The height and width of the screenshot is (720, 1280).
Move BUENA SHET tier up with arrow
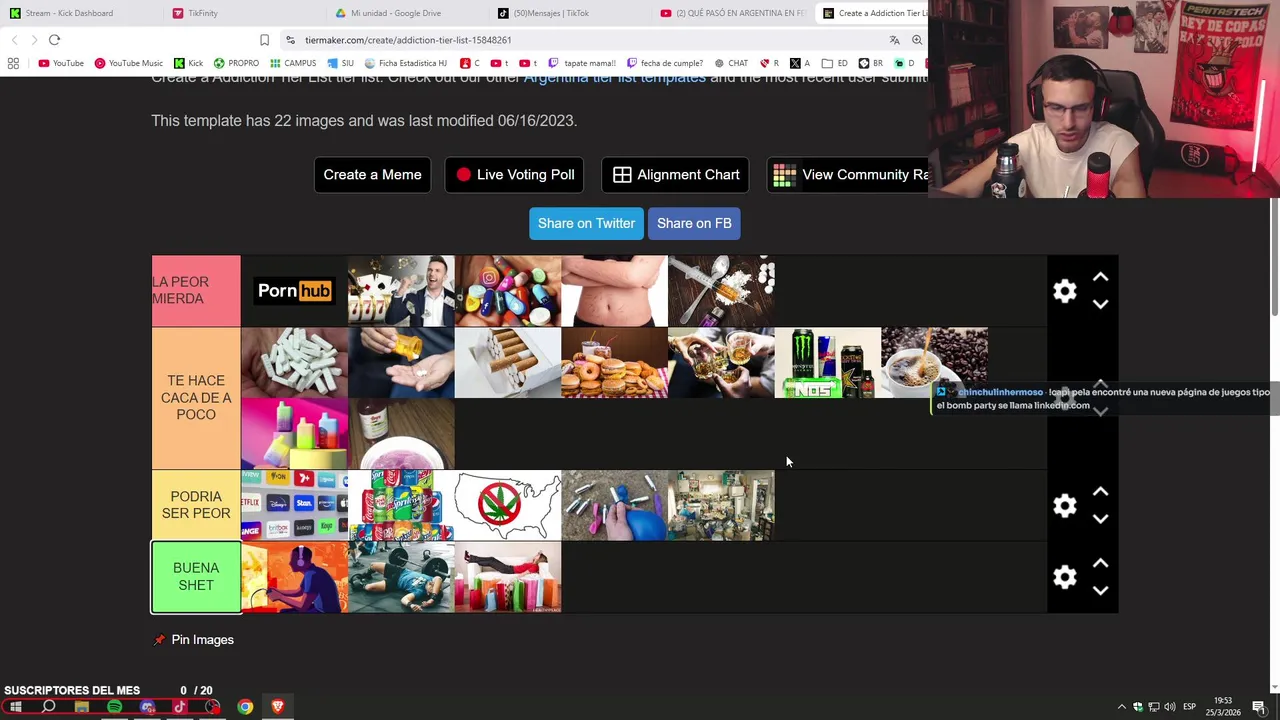pos(1100,563)
